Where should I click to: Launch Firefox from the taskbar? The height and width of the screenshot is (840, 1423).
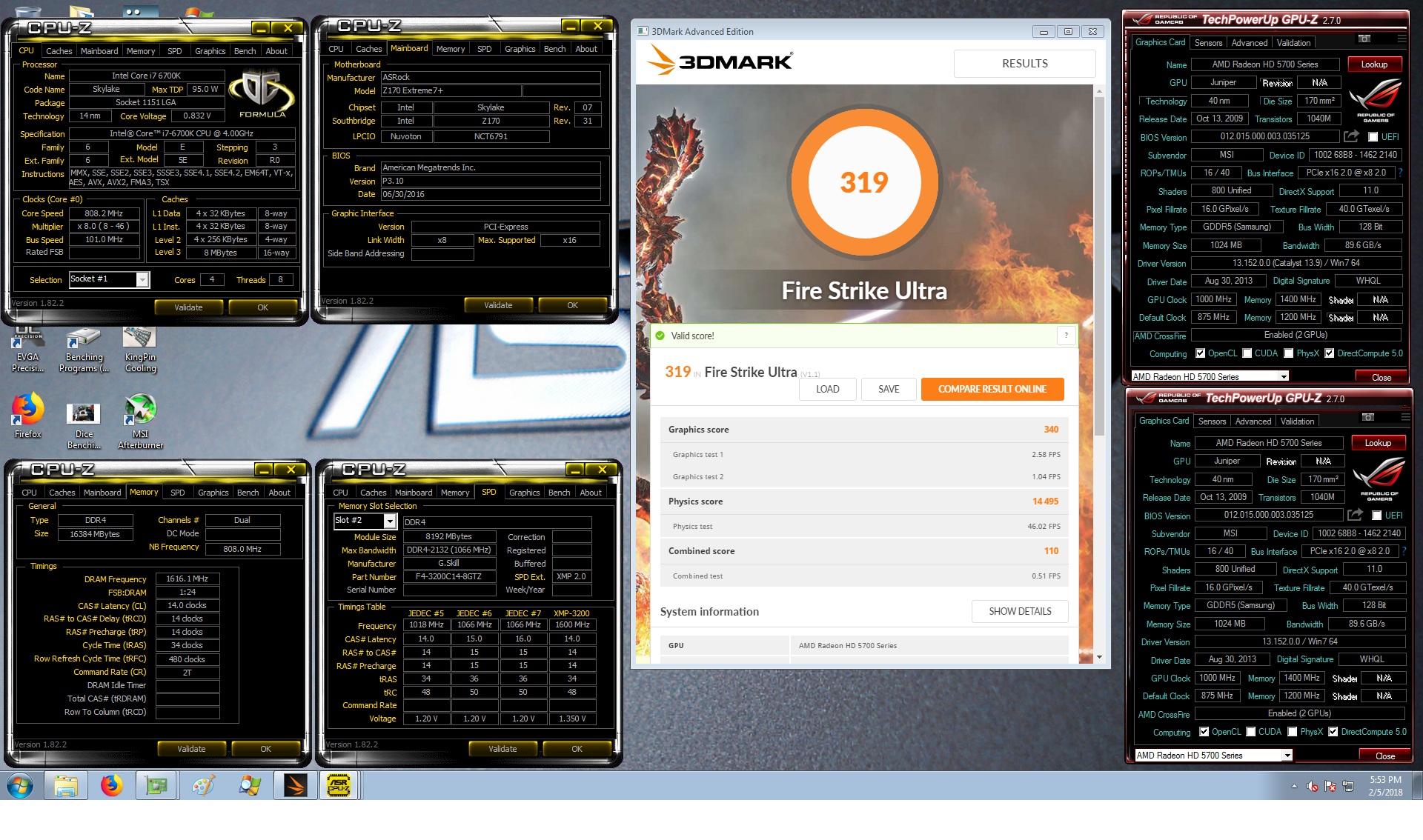pos(112,785)
